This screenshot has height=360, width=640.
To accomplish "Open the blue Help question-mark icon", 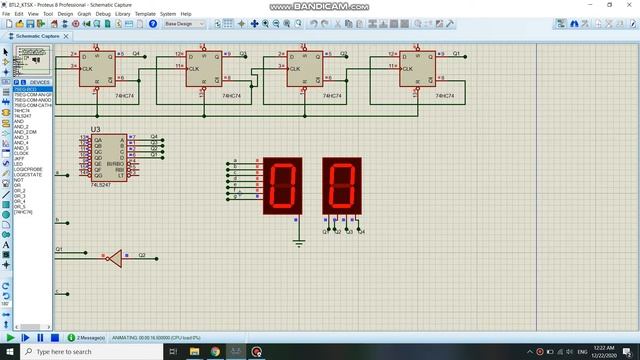I will [153, 24].
